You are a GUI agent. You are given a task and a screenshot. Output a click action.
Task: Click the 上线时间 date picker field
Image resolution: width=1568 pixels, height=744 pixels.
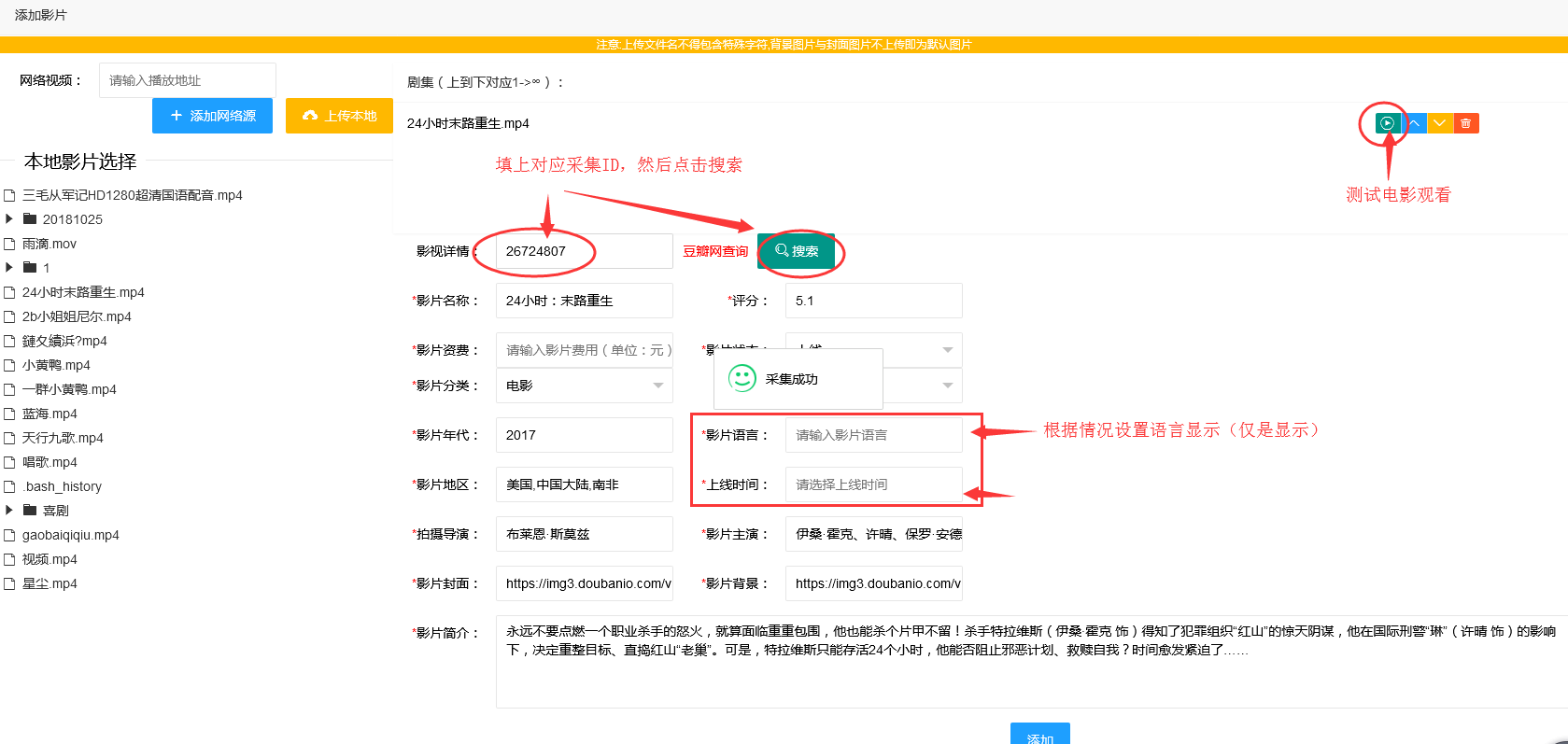(x=872, y=484)
